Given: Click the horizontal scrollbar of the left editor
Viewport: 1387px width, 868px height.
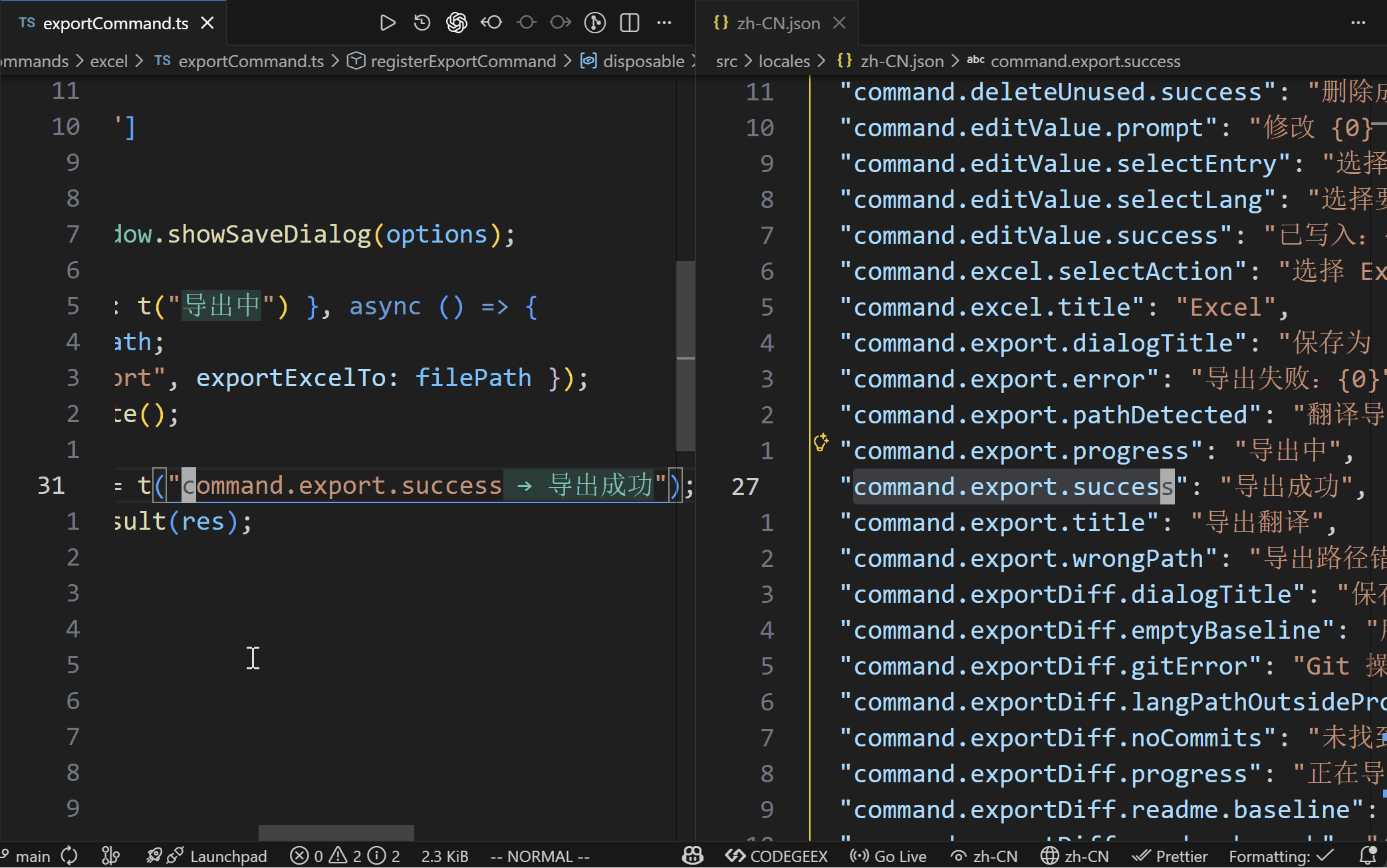Looking at the screenshot, I should click(x=336, y=832).
